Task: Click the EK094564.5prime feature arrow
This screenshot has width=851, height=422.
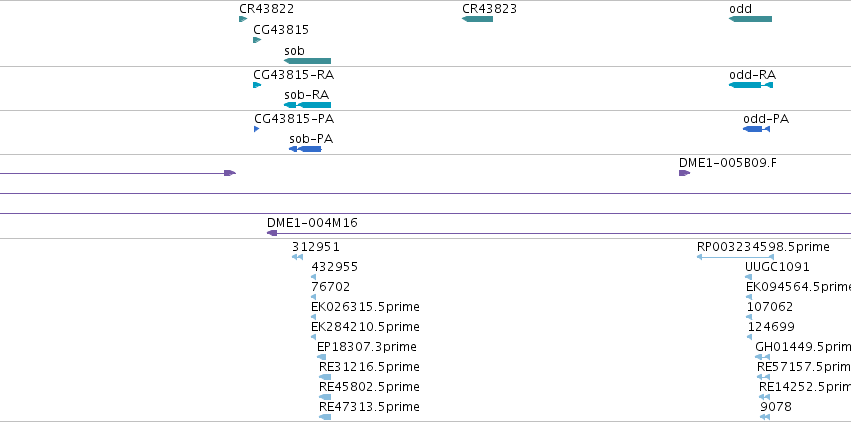Action: [749, 297]
